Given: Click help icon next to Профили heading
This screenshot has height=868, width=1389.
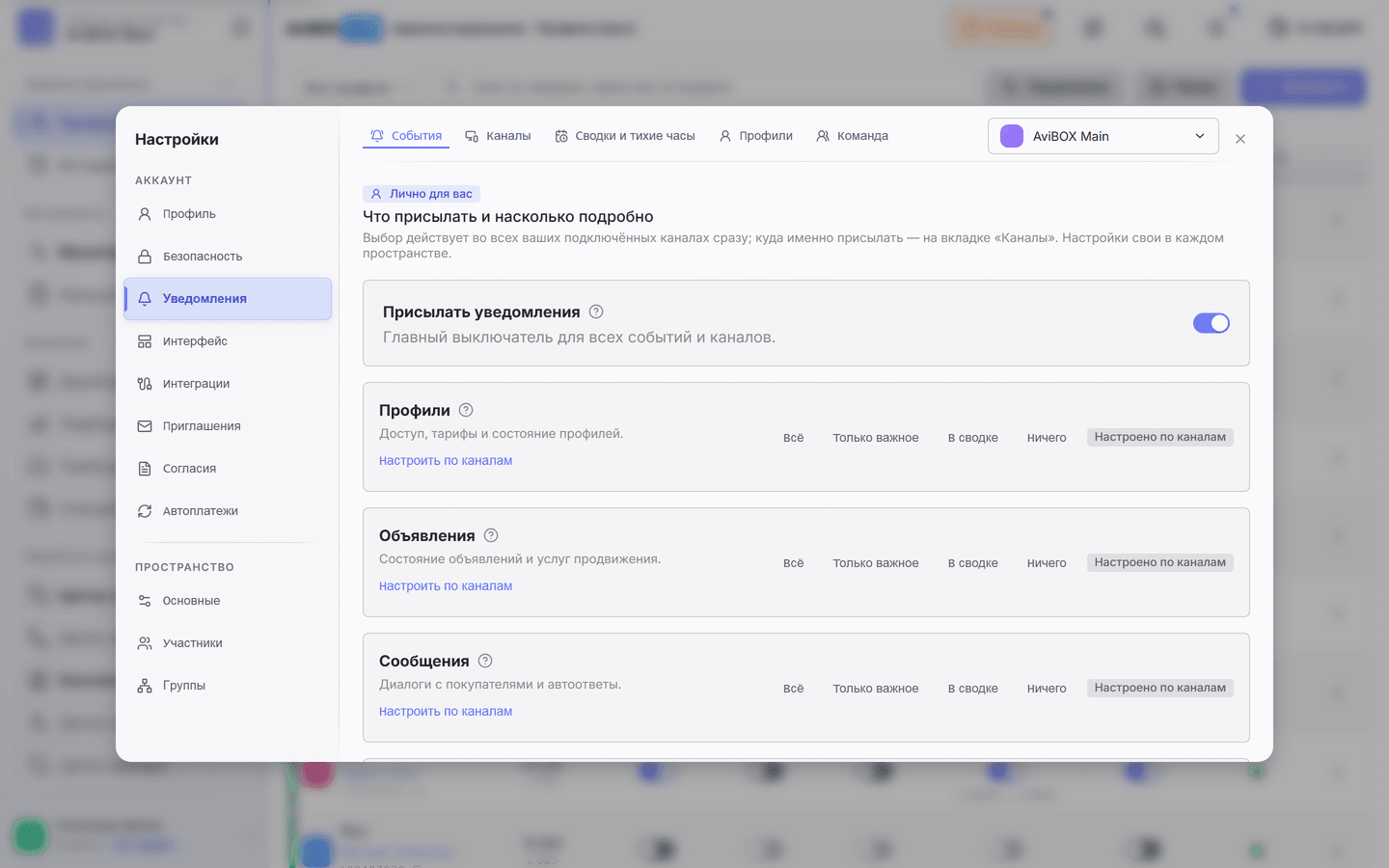Looking at the screenshot, I should click(466, 410).
